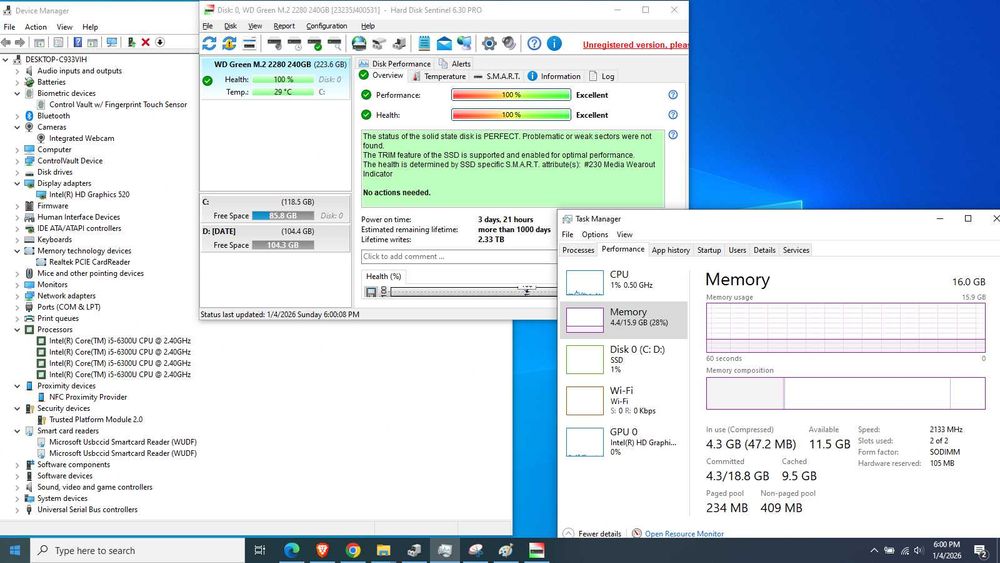The image size is (1000, 563).
Task: Click the 'Type here to search' taskbar box
Action: [138, 550]
